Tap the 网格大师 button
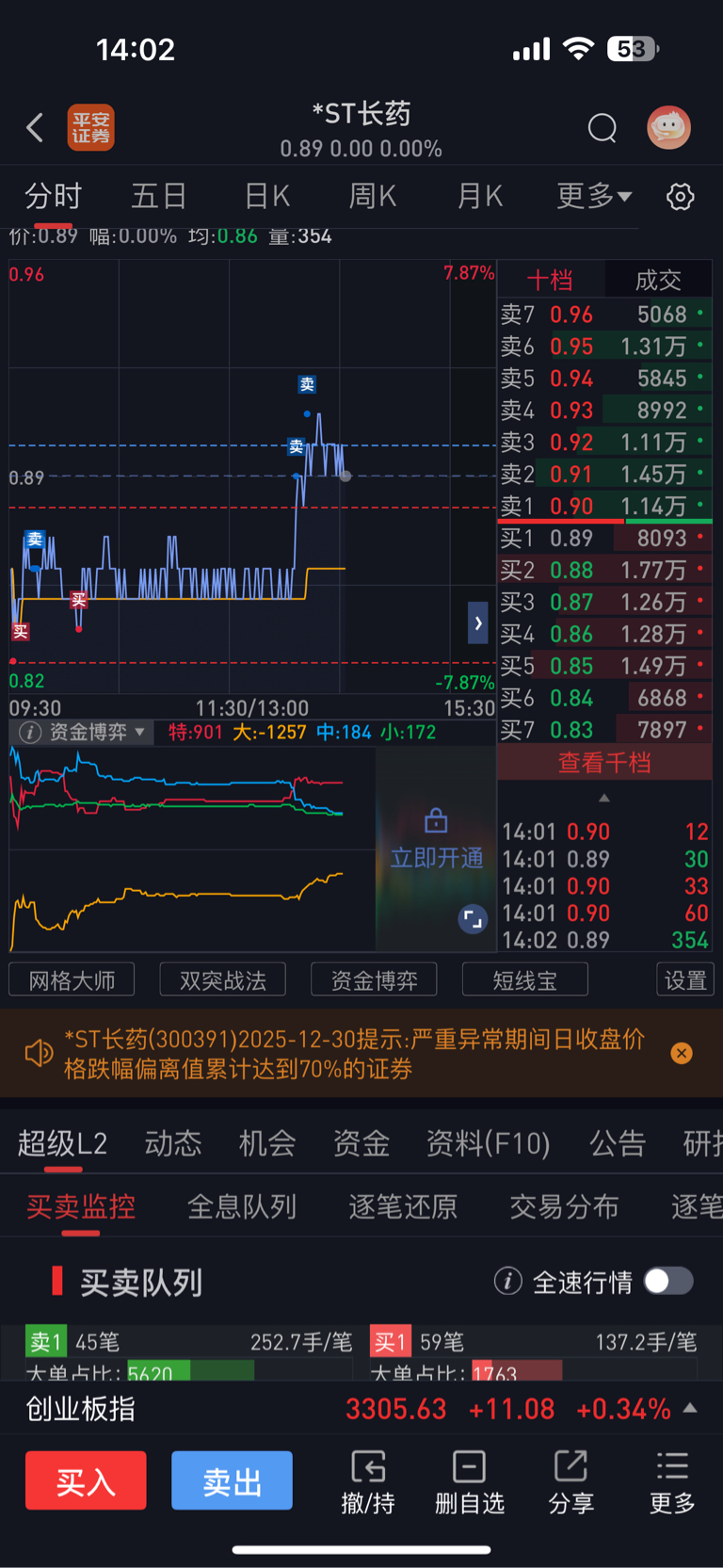 tap(72, 980)
